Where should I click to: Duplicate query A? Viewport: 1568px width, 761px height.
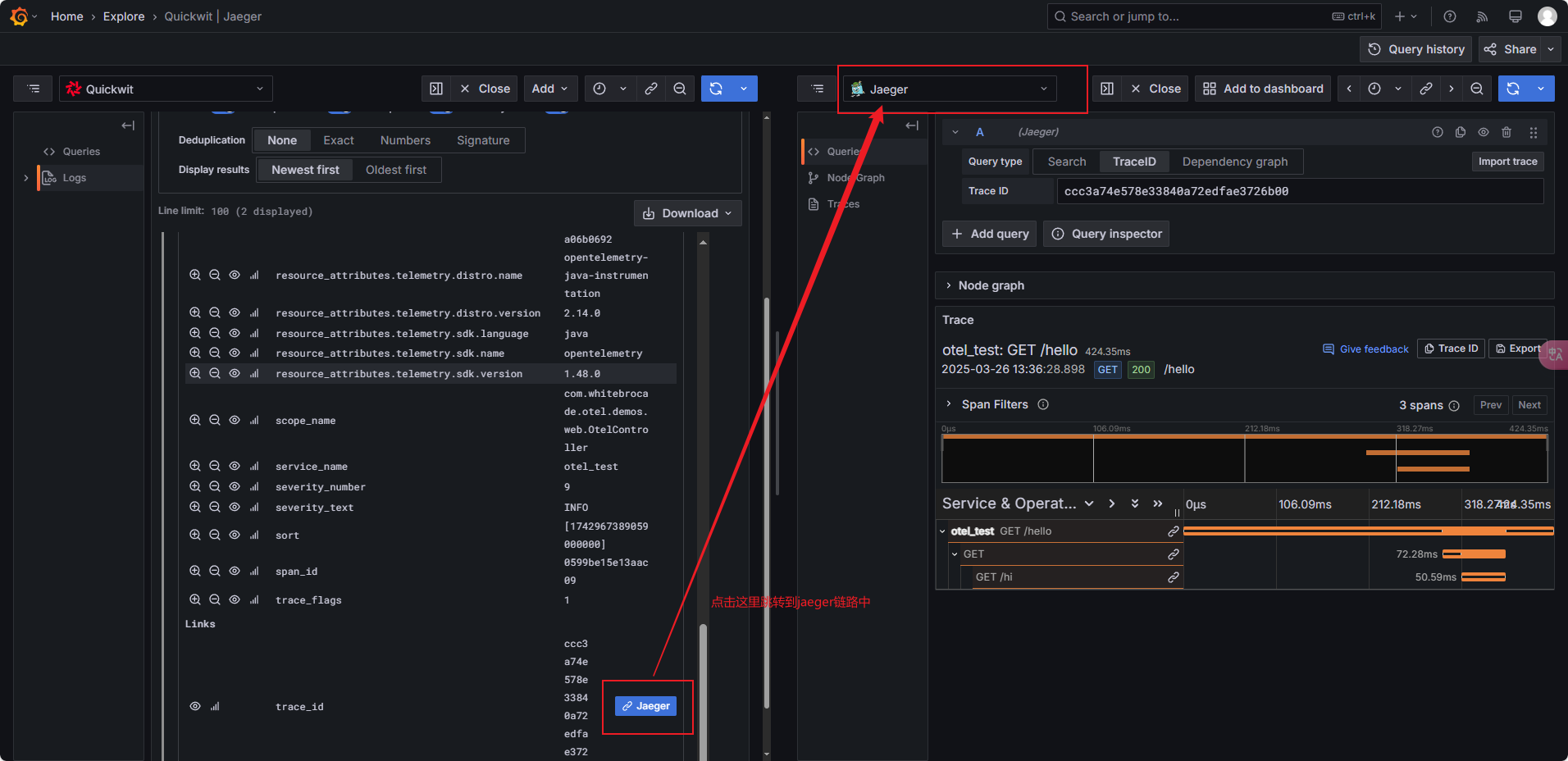point(1461,132)
